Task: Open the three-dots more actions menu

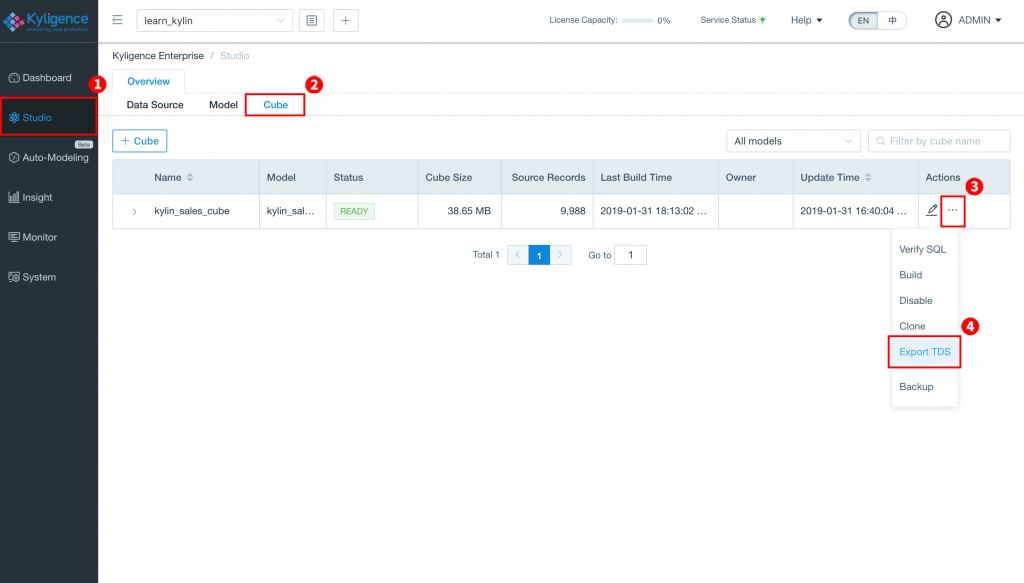Action: pos(953,210)
